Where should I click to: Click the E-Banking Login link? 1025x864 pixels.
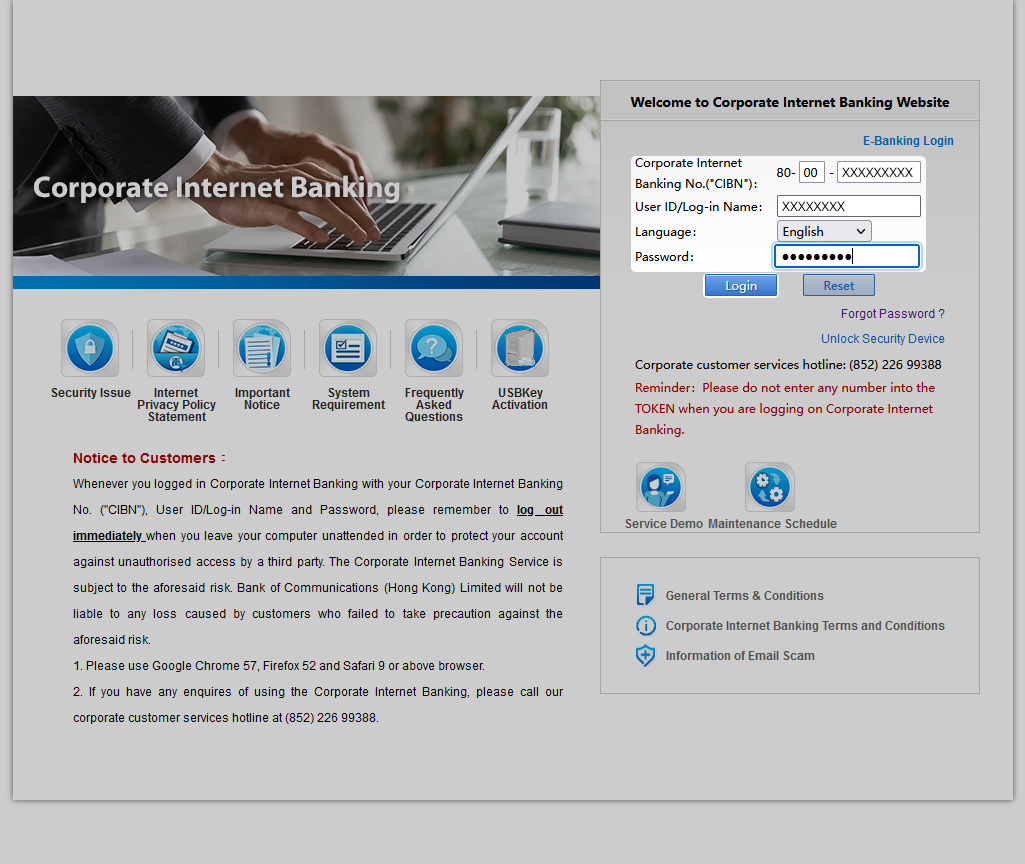pos(908,141)
